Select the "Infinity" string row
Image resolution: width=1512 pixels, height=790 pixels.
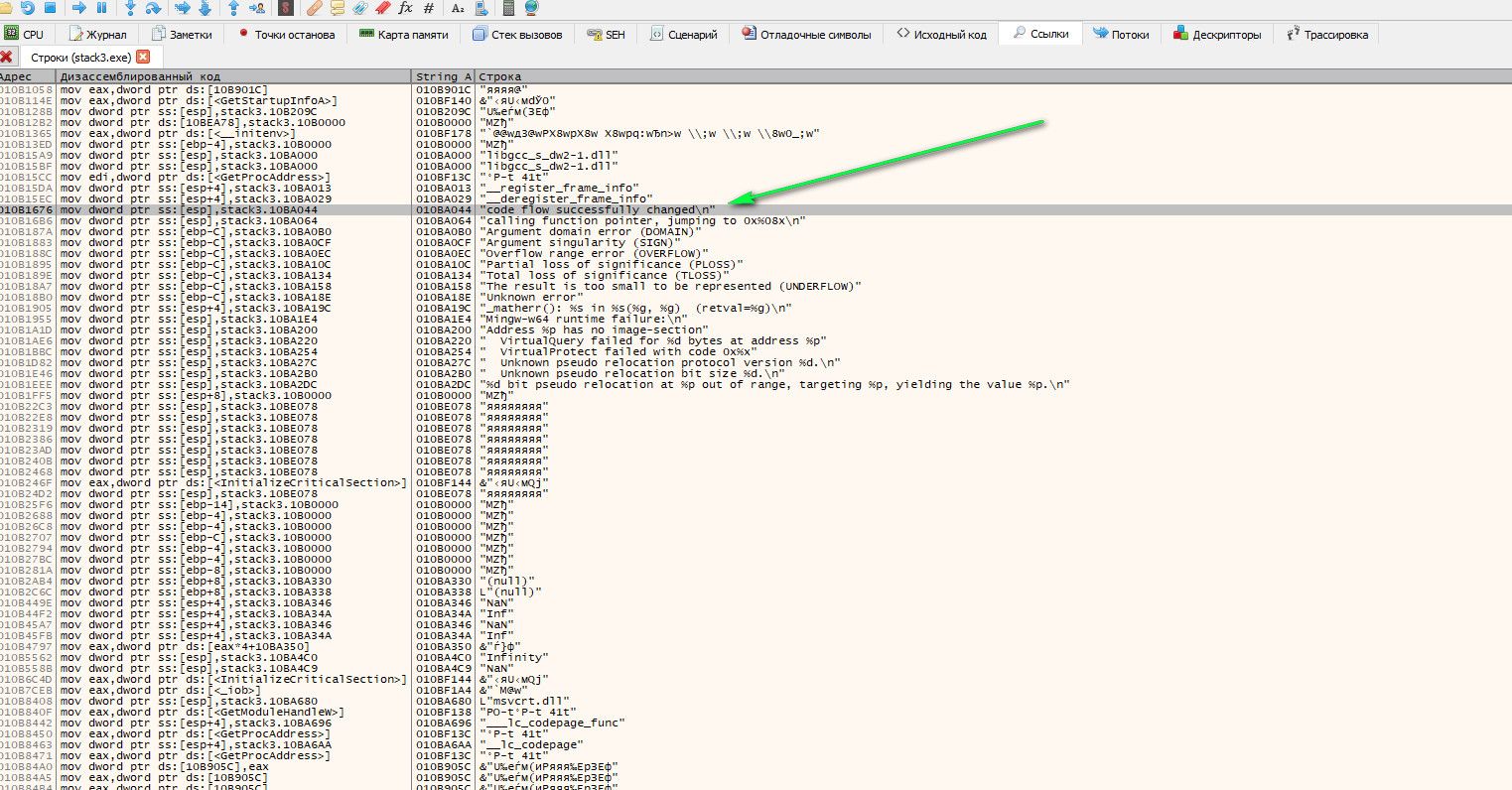[756, 658]
